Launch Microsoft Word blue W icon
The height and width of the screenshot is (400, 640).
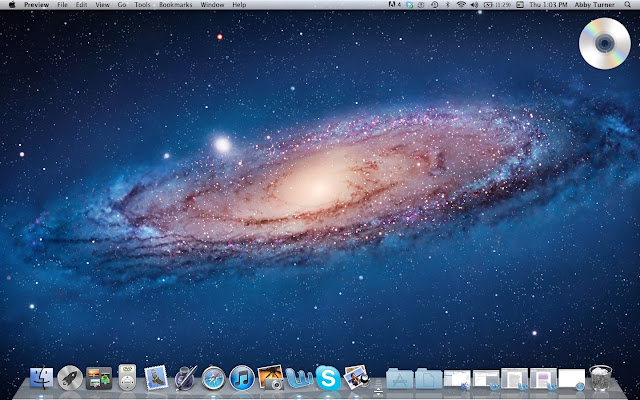299,378
